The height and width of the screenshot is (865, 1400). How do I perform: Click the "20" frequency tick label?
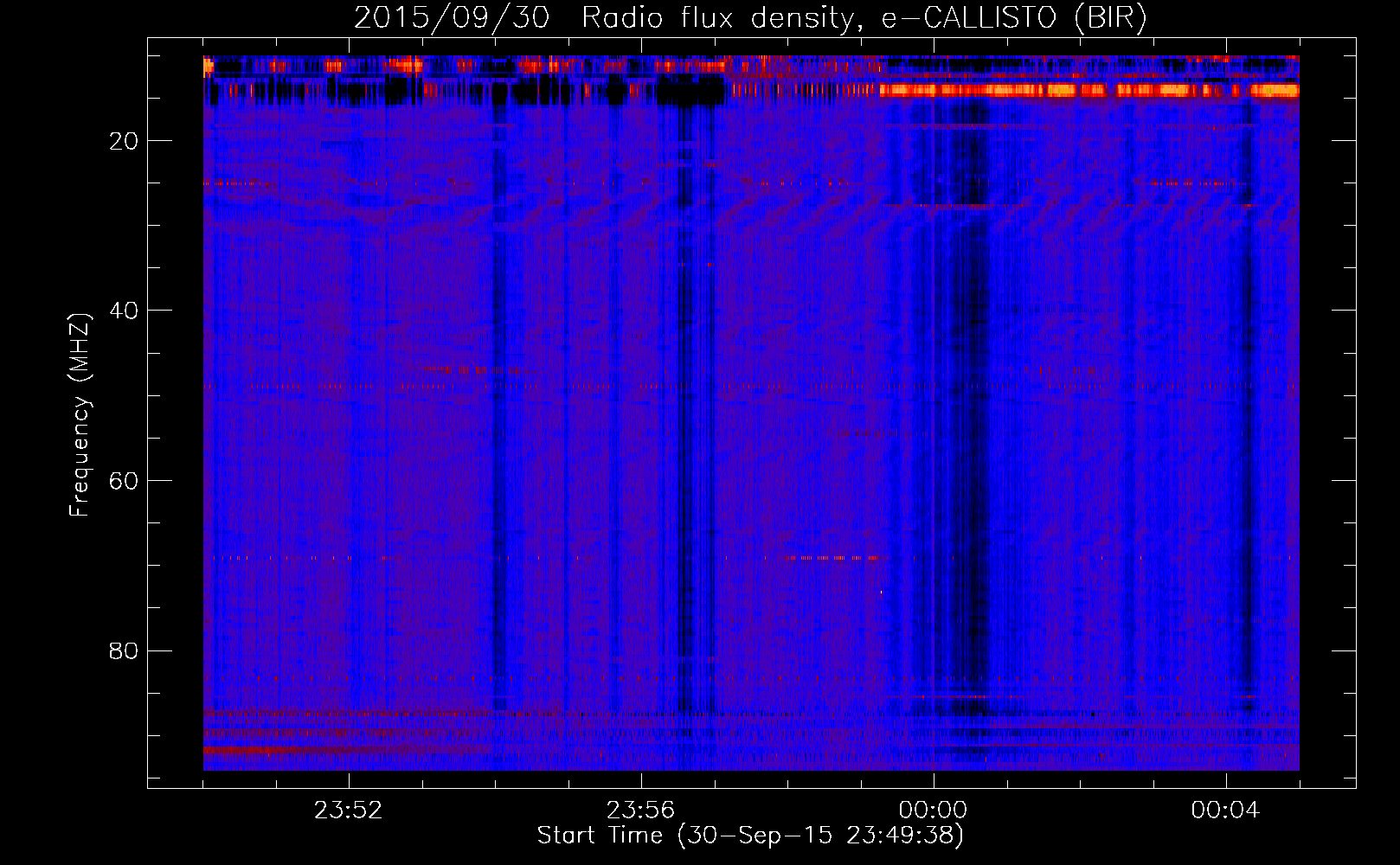[125, 141]
